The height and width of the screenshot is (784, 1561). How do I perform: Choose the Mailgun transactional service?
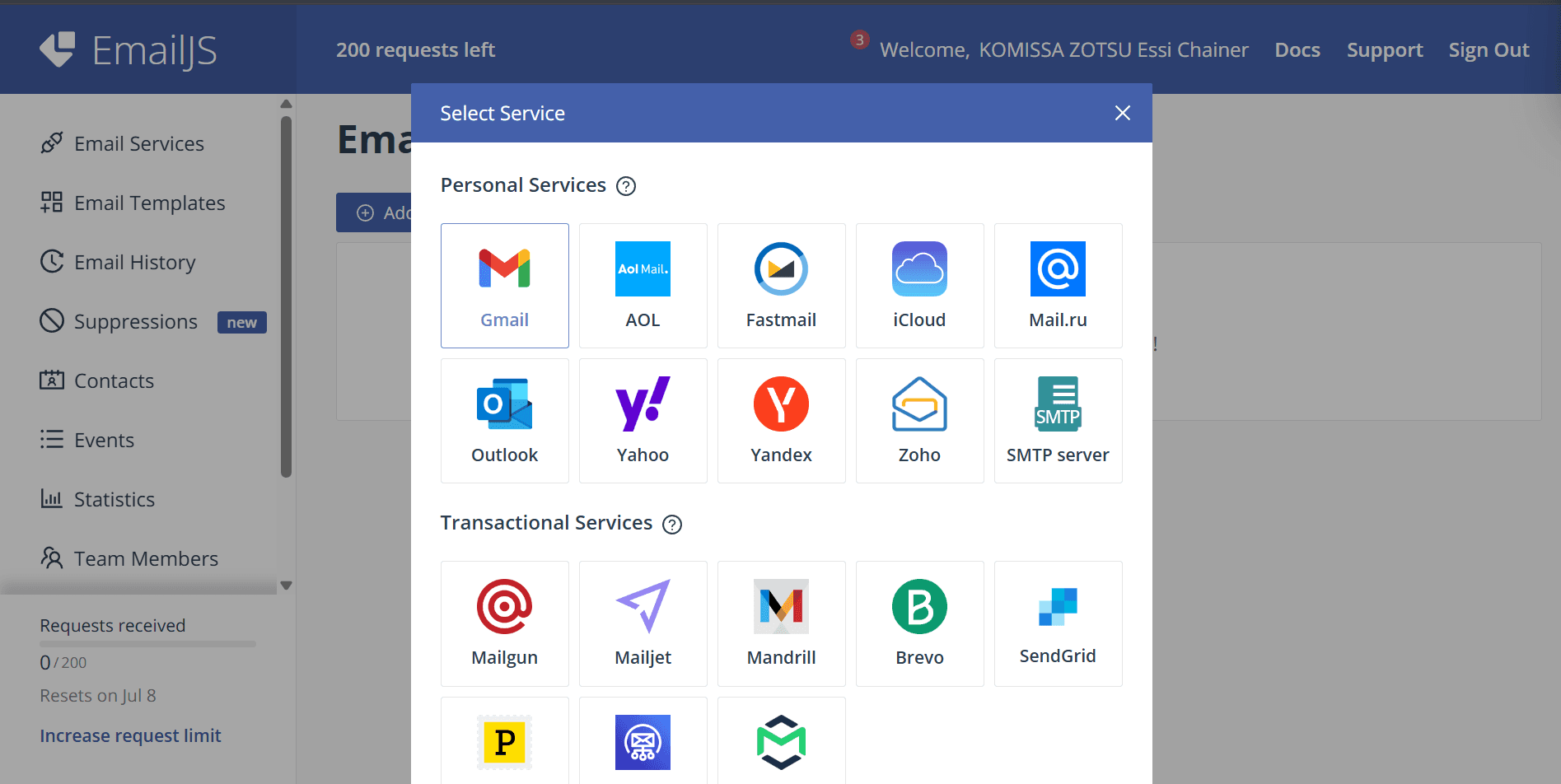pos(504,622)
